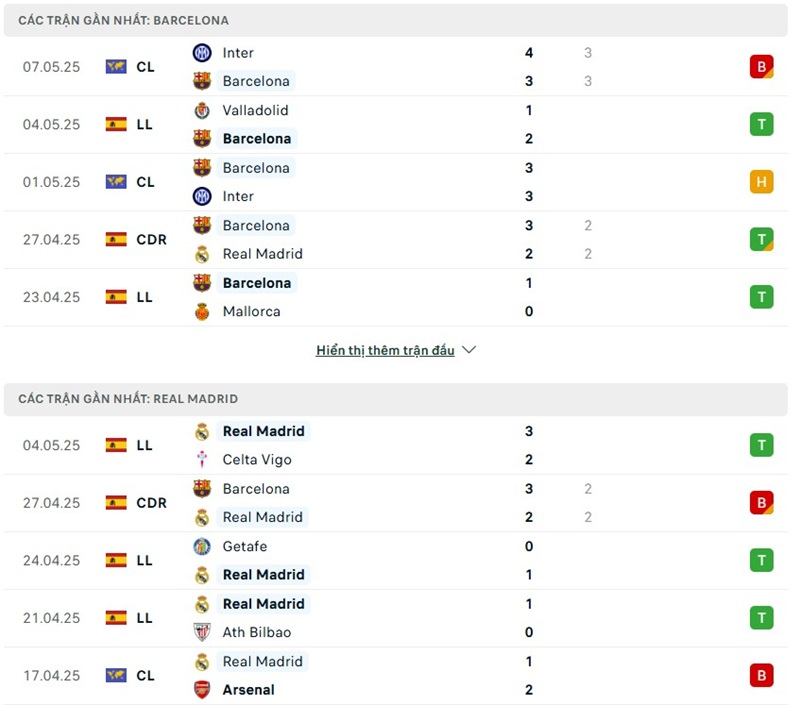Click the red B badge on the Inter 4-3 match
The image size is (800, 705).
coord(761,67)
